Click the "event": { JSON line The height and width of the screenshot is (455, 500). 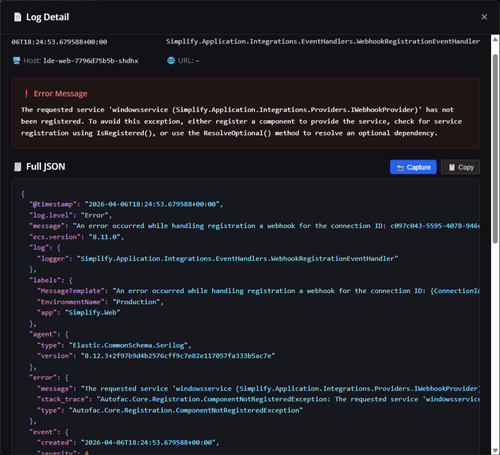point(49,432)
